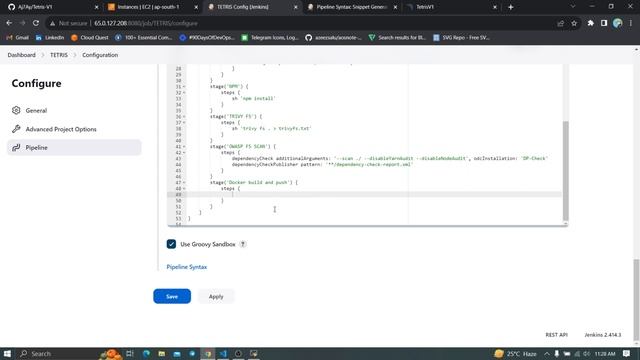Open Visual Studio Code from taskbar
The image size is (640, 360).
pos(223,353)
